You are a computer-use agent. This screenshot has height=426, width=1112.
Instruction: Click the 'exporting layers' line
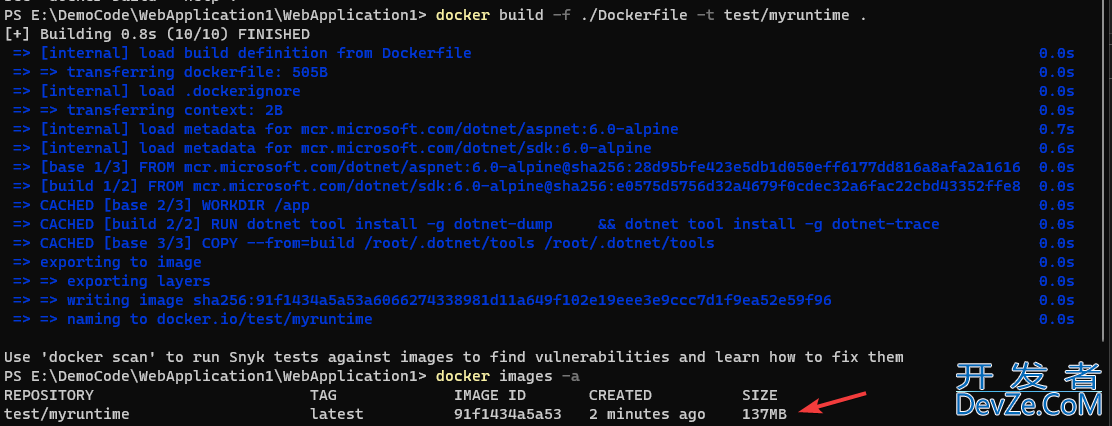111,282
